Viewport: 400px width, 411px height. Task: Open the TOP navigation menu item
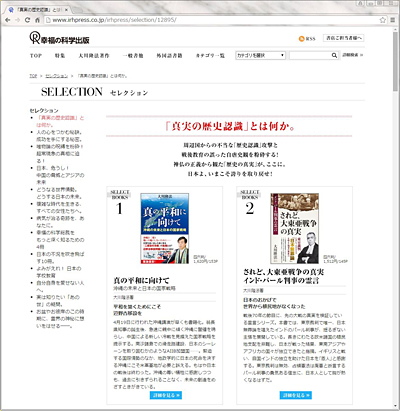click(36, 56)
